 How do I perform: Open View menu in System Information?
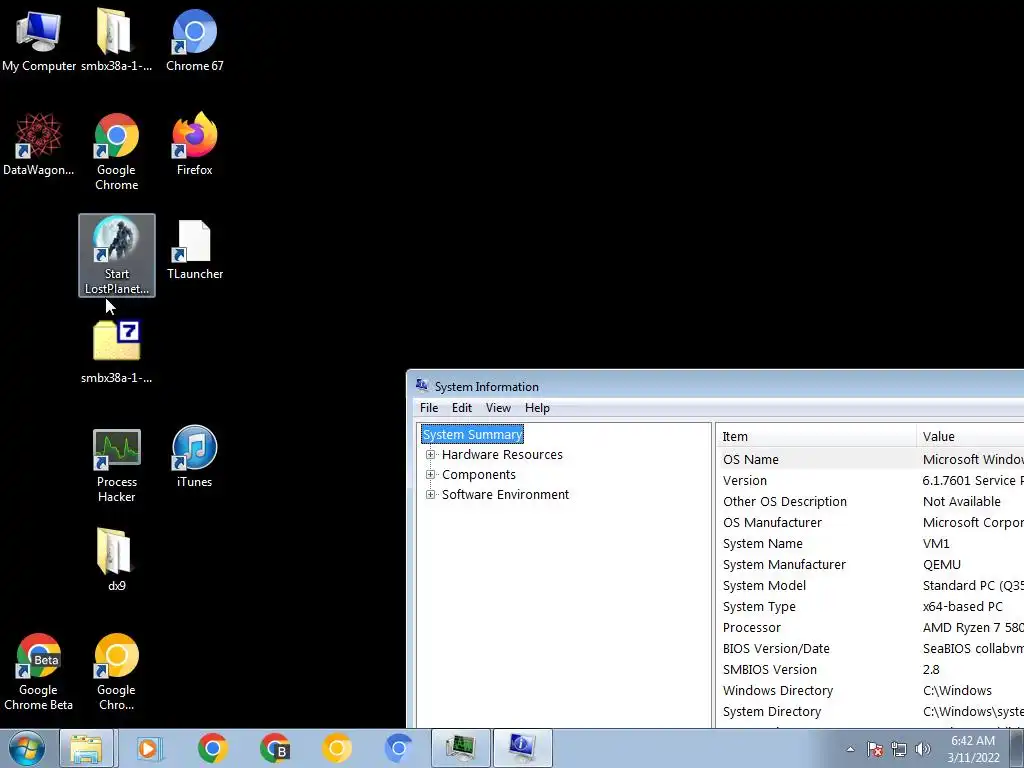[x=498, y=408]
